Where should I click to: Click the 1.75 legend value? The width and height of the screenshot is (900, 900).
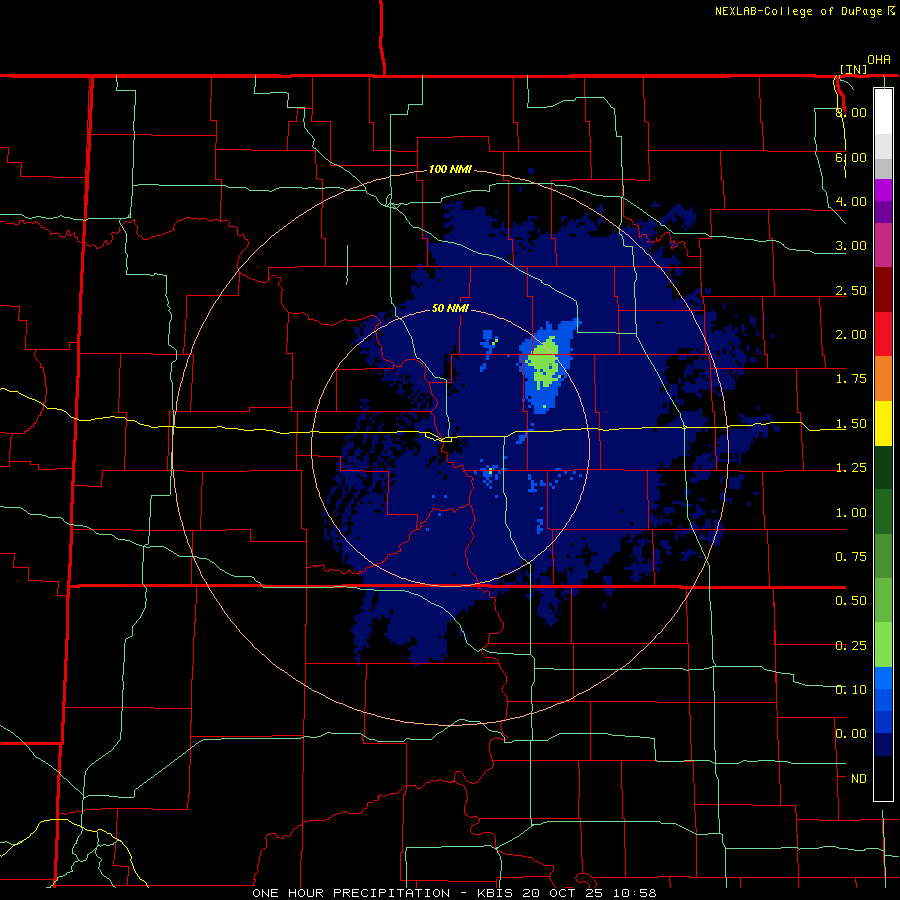click(x=851, y=379)
